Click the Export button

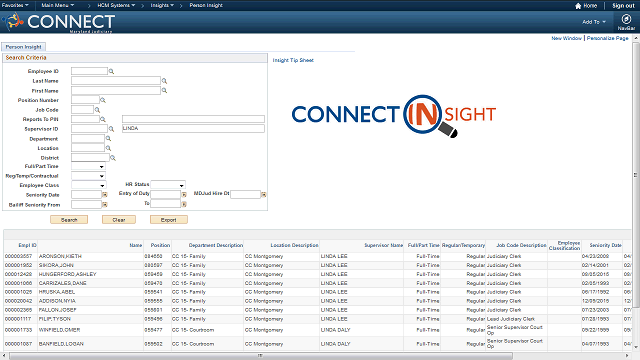pyautogui.click(x=169, y=220)
